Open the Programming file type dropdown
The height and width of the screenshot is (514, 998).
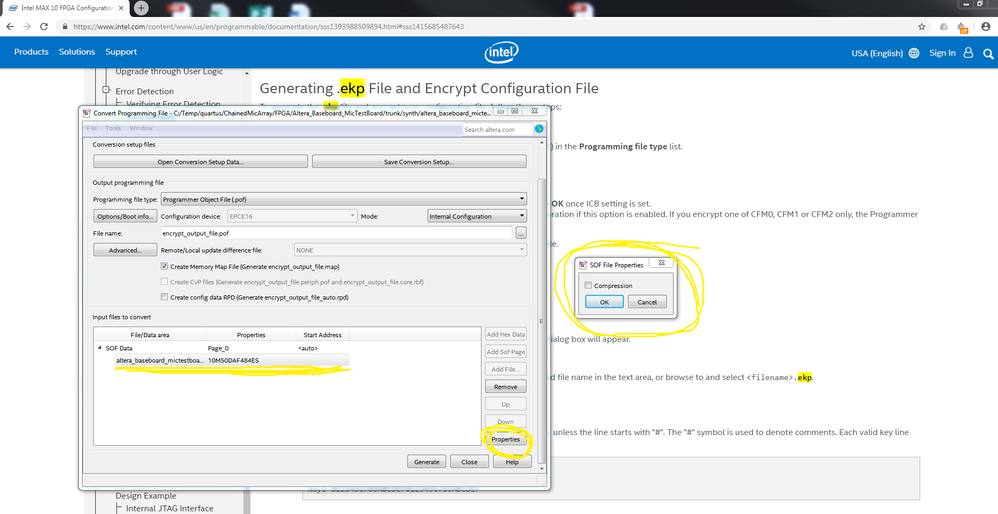344,199
